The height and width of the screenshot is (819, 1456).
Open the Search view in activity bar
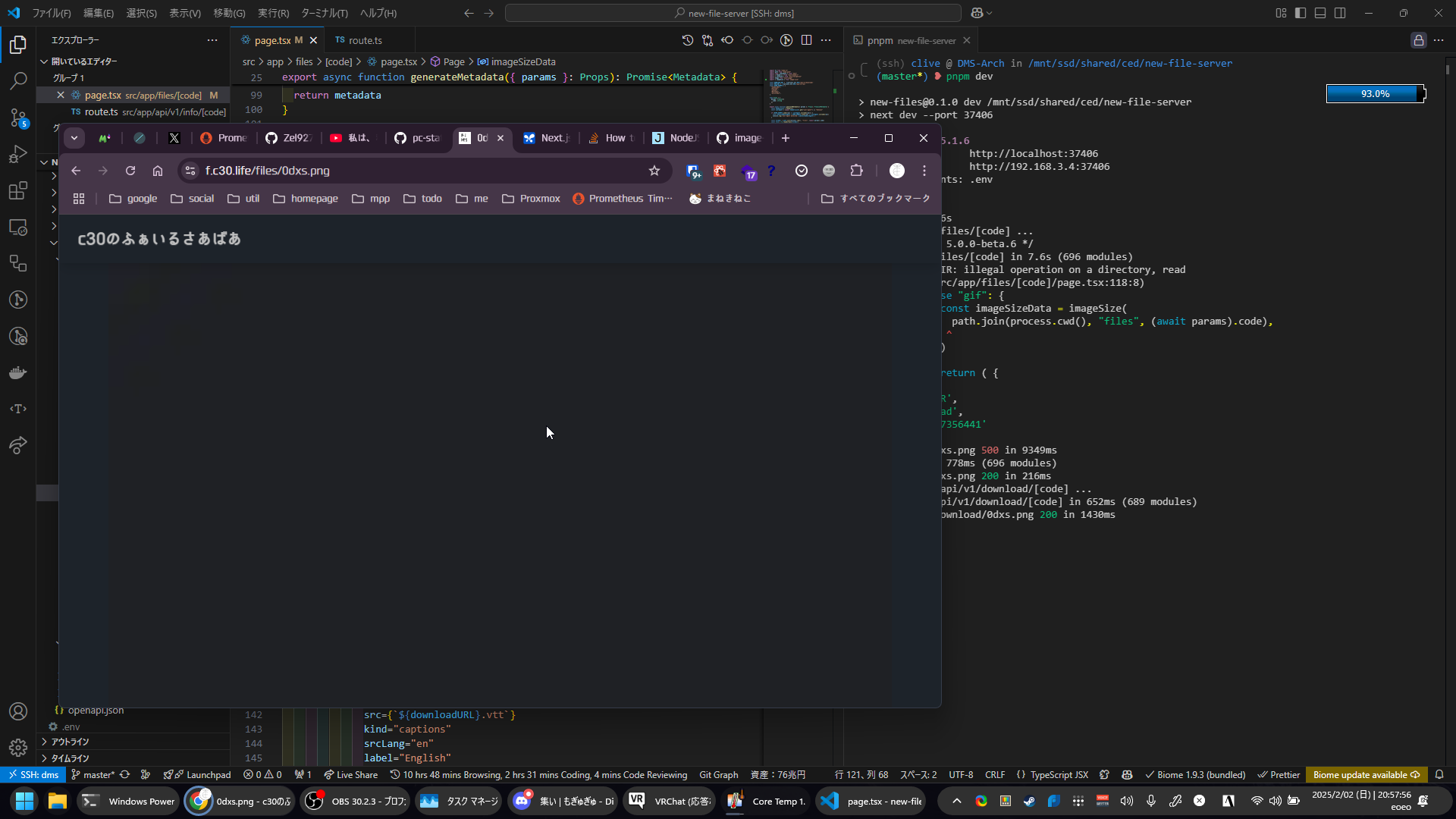tap(18, 80)
